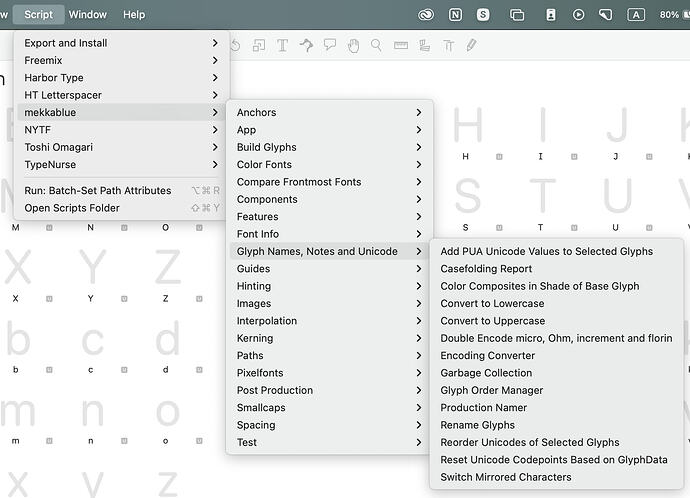Image resolution: width=690 pixels, height=498 pixels.
Task: Select the lowercase b glyph cell
Action: click(18, 339)
